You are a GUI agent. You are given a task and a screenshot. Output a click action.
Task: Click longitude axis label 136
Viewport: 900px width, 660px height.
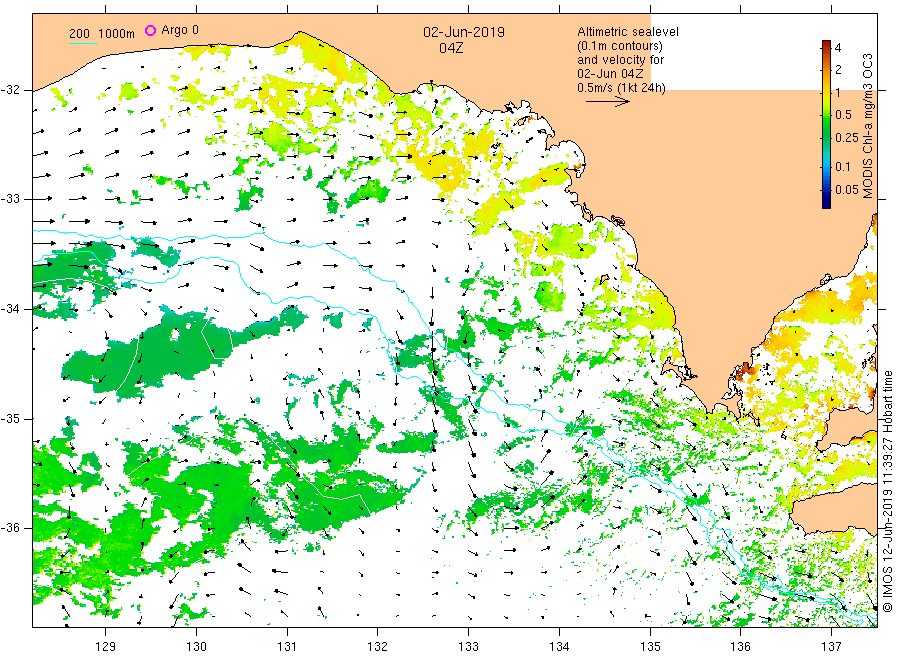740,647
